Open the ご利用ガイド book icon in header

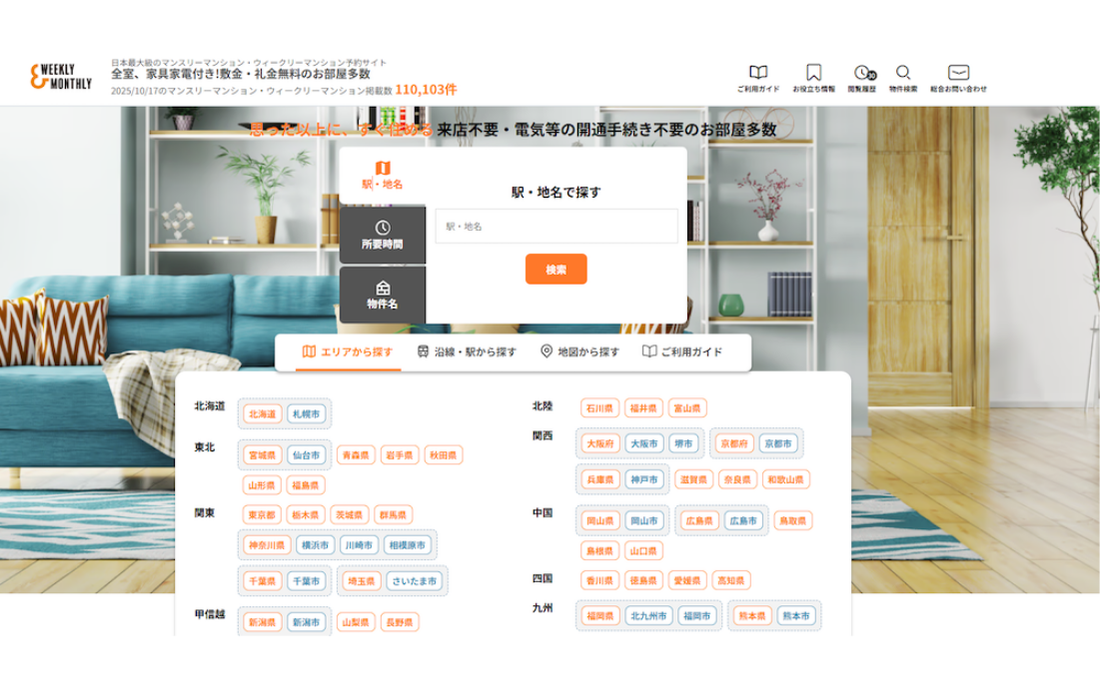758,74
